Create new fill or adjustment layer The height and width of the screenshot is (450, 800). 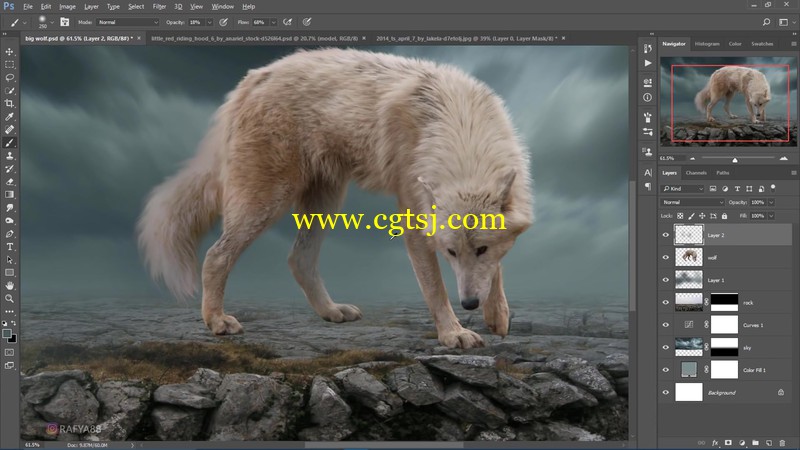pos(742,443)
